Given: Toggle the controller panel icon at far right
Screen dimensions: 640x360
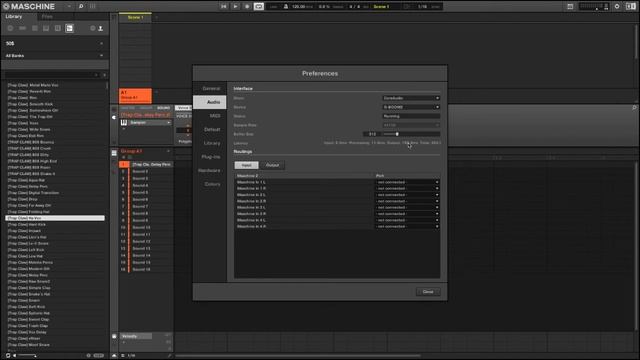Looking at the screenshot, I should coord(631,7).
